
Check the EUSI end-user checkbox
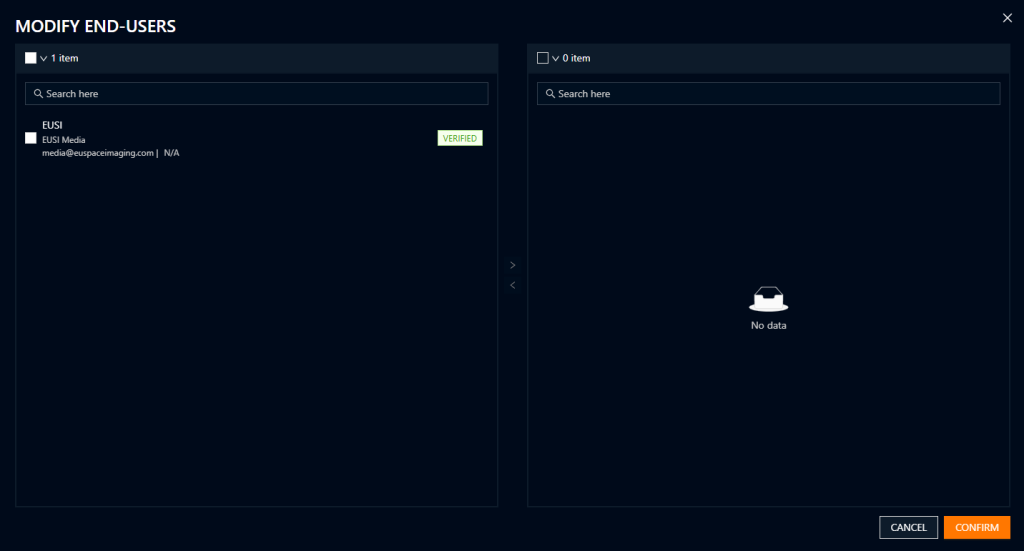[x=31, y=138]
